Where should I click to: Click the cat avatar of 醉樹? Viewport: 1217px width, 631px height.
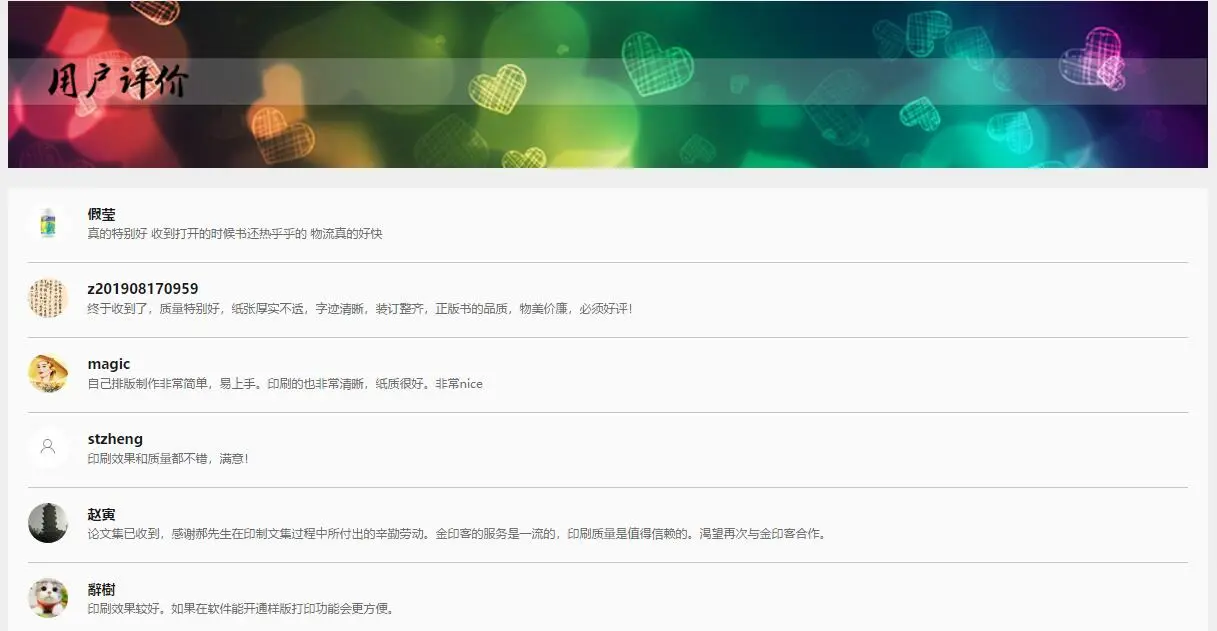(48, 598)
